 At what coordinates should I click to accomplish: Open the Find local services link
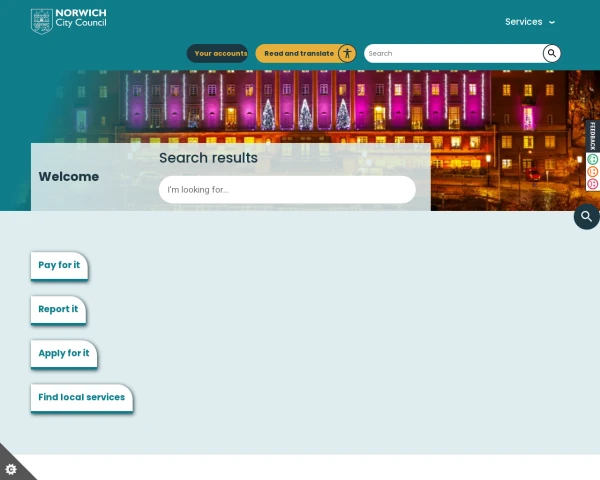[x=82, y=397]
